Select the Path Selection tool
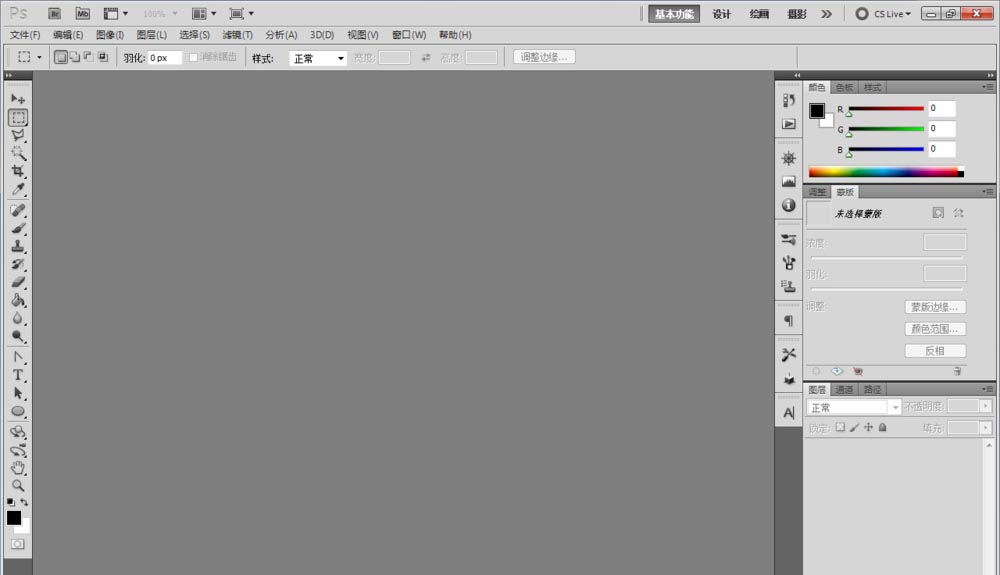This screenshot has width=1000, height=575. [18, 393]
